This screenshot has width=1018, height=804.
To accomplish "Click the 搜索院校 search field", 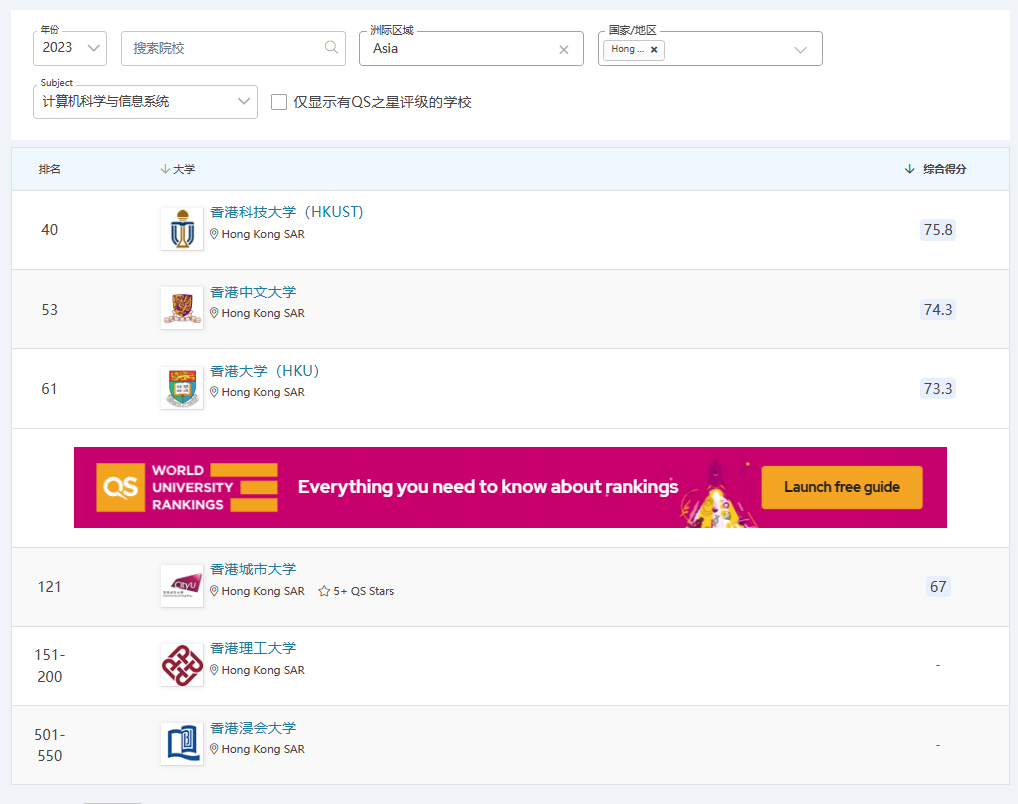I will [x=233, y=48].
